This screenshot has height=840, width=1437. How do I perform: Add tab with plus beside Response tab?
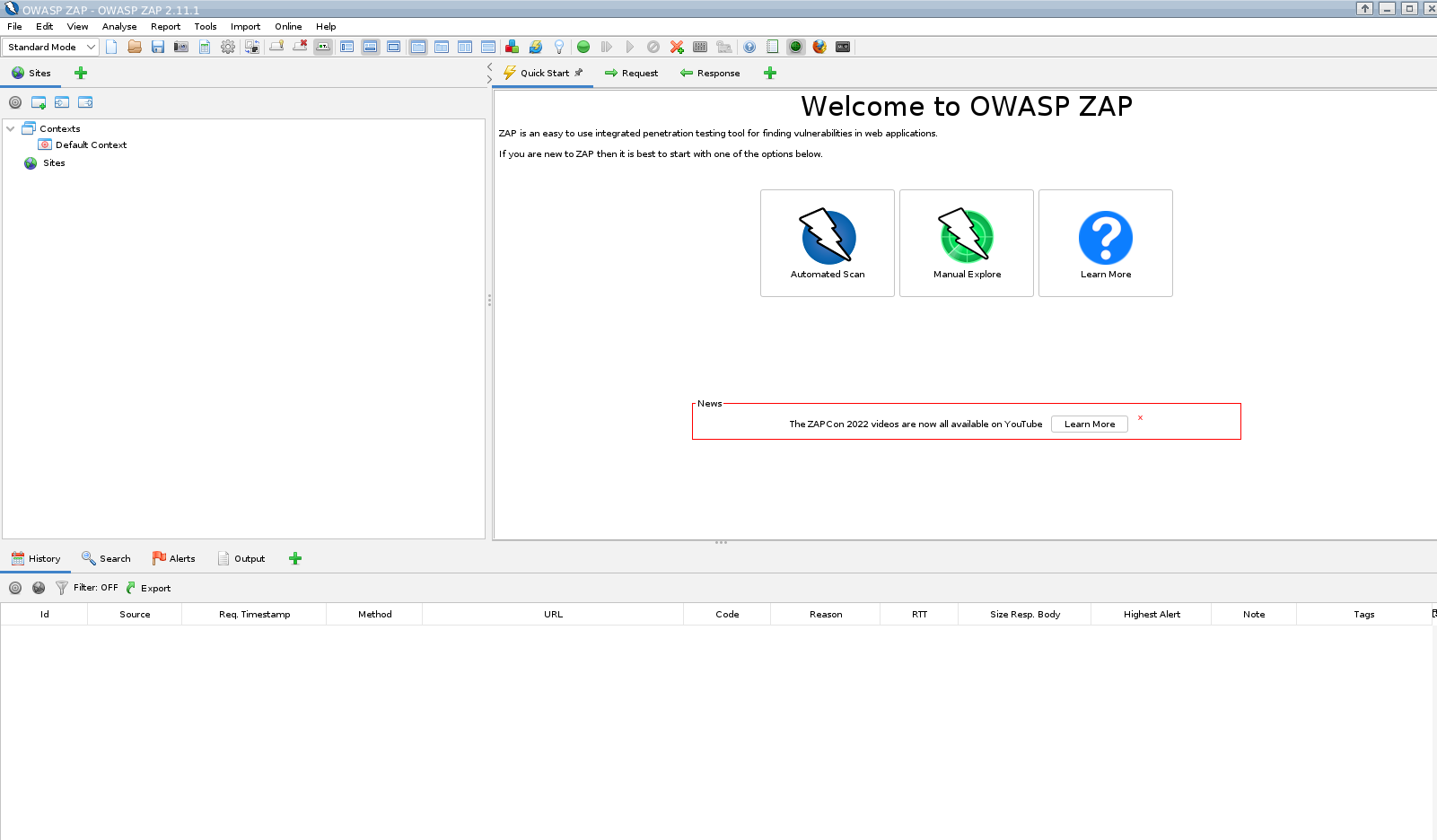click(770, 73)
